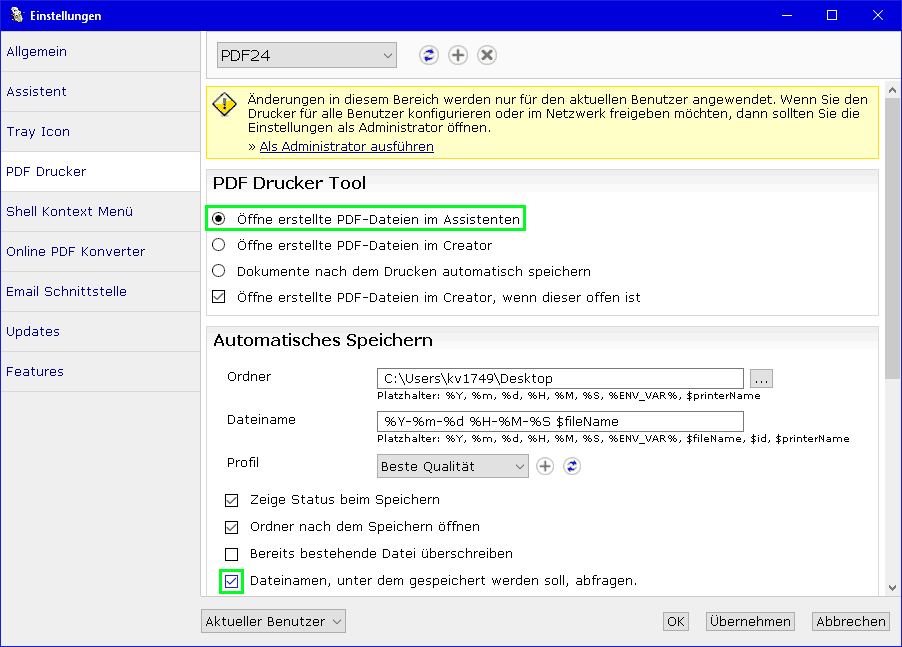This screenshot has width=902, height=647.
Task: Click the 'Als Administrator ausführen' link
Action: (x=346, y=146)
